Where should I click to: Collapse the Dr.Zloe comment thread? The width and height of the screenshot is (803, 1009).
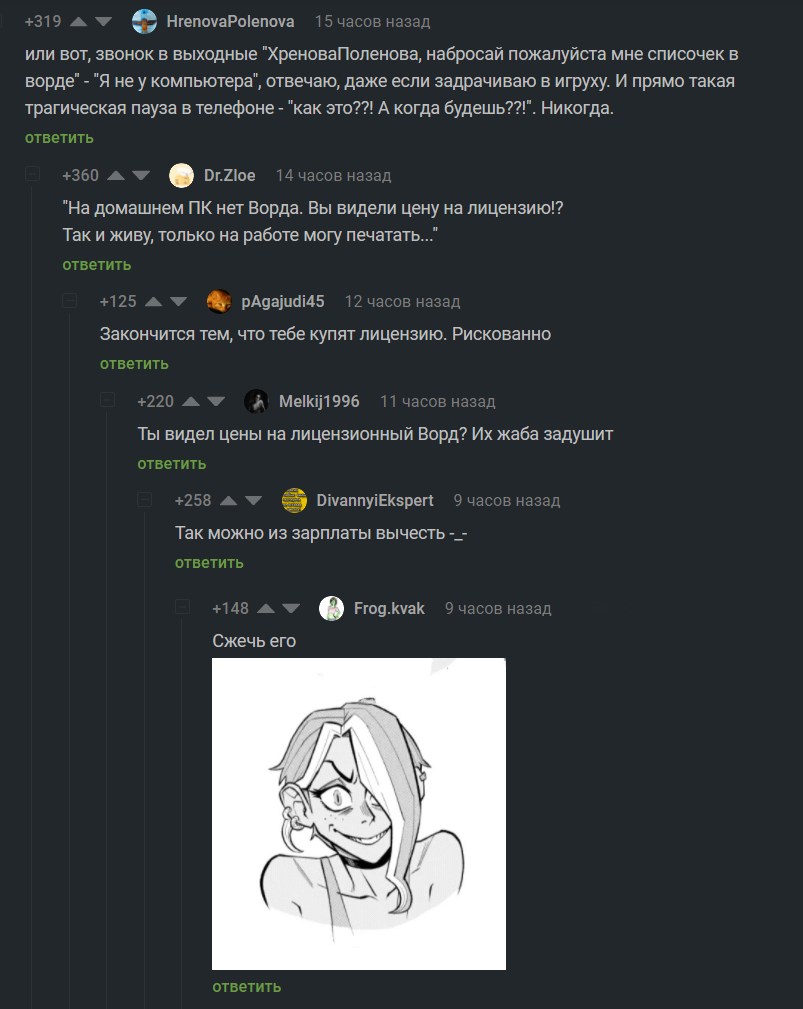pyautogui.click(x=32, y=174)
